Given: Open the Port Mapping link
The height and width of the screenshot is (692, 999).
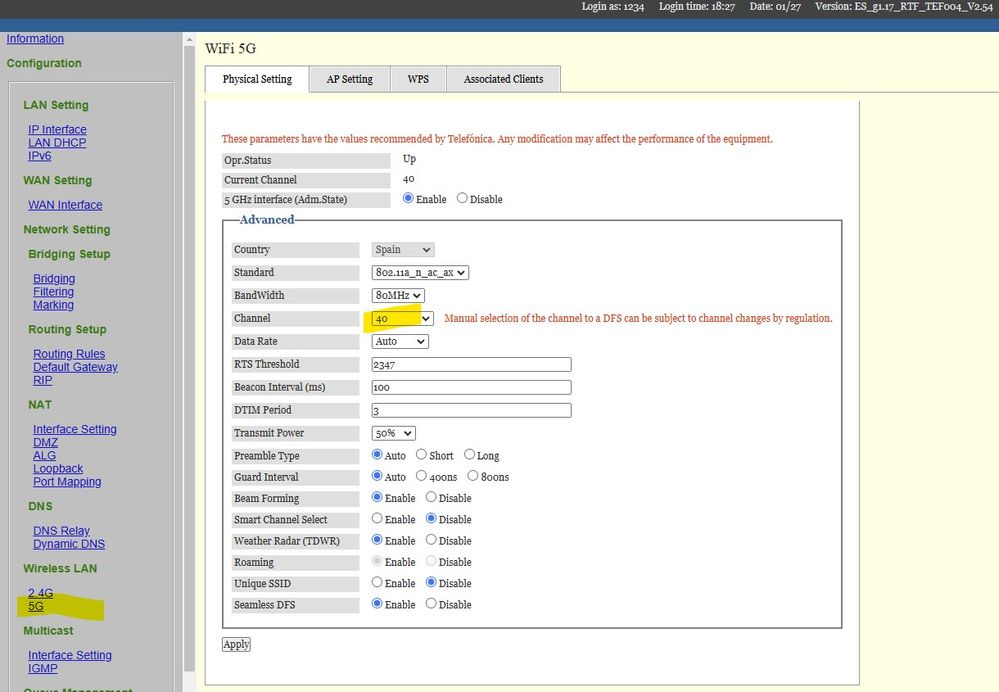Looking at the screenshot, I should click(x=67, y=482).
